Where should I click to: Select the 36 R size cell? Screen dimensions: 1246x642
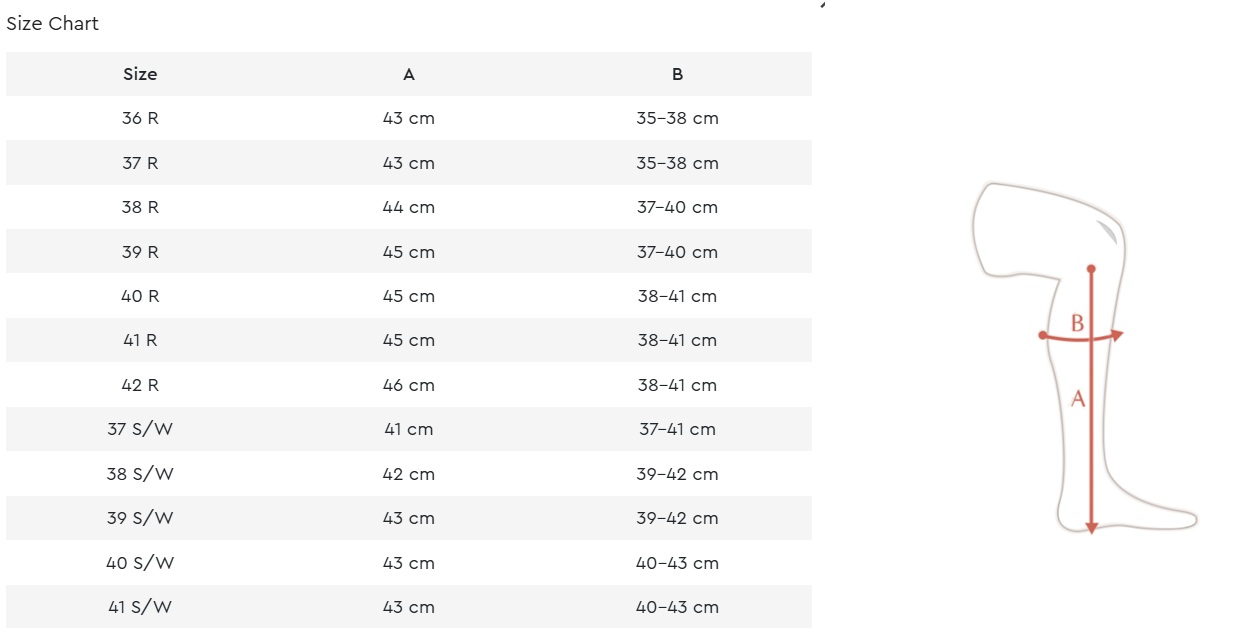click(140, 118)
